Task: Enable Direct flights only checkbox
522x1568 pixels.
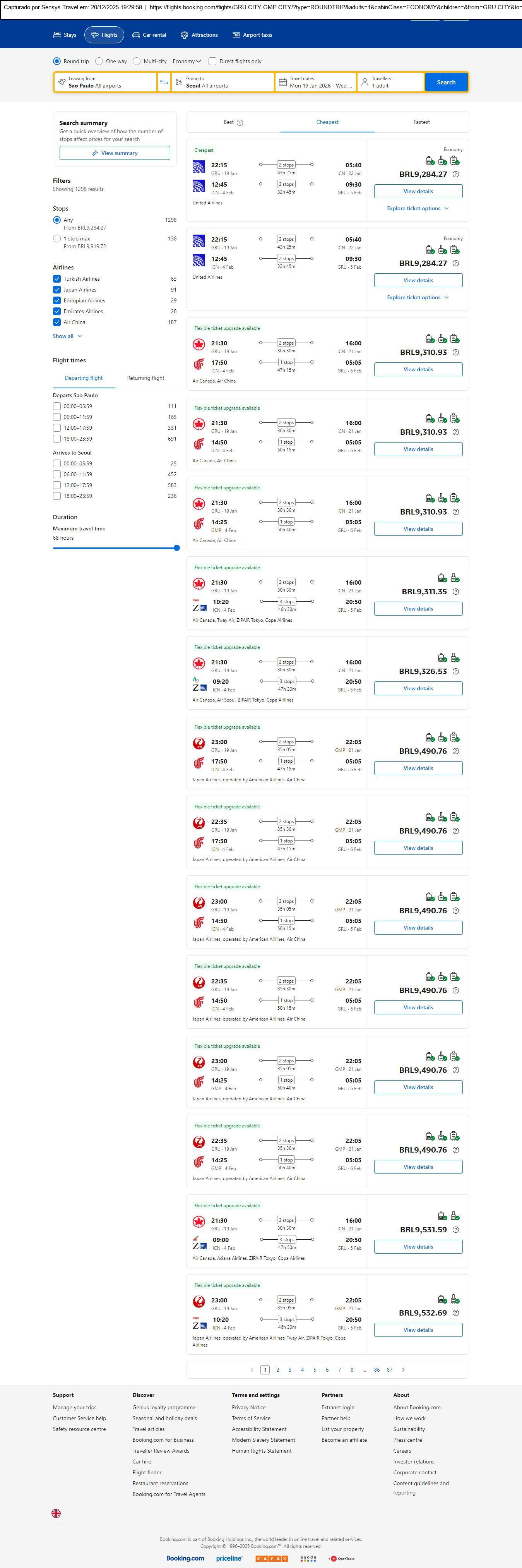Action: coord(212,62)
